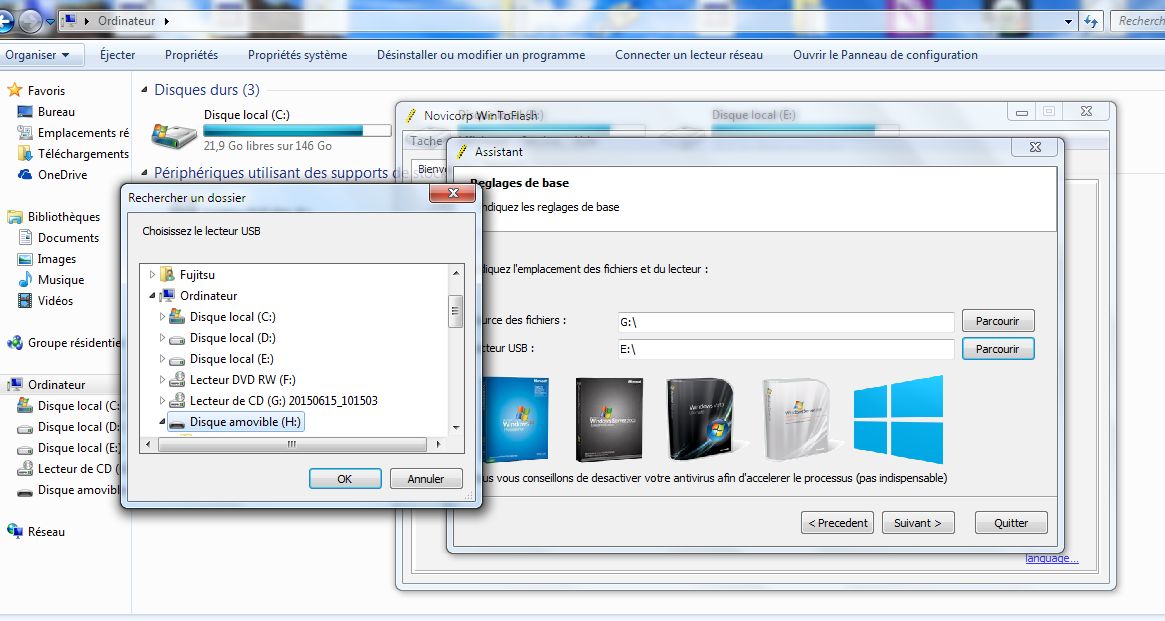The width and height of the screenshot is (1165, 621).
Task: Open Téléchargements in the Favoris sidebar
Action: pos(83,154)
